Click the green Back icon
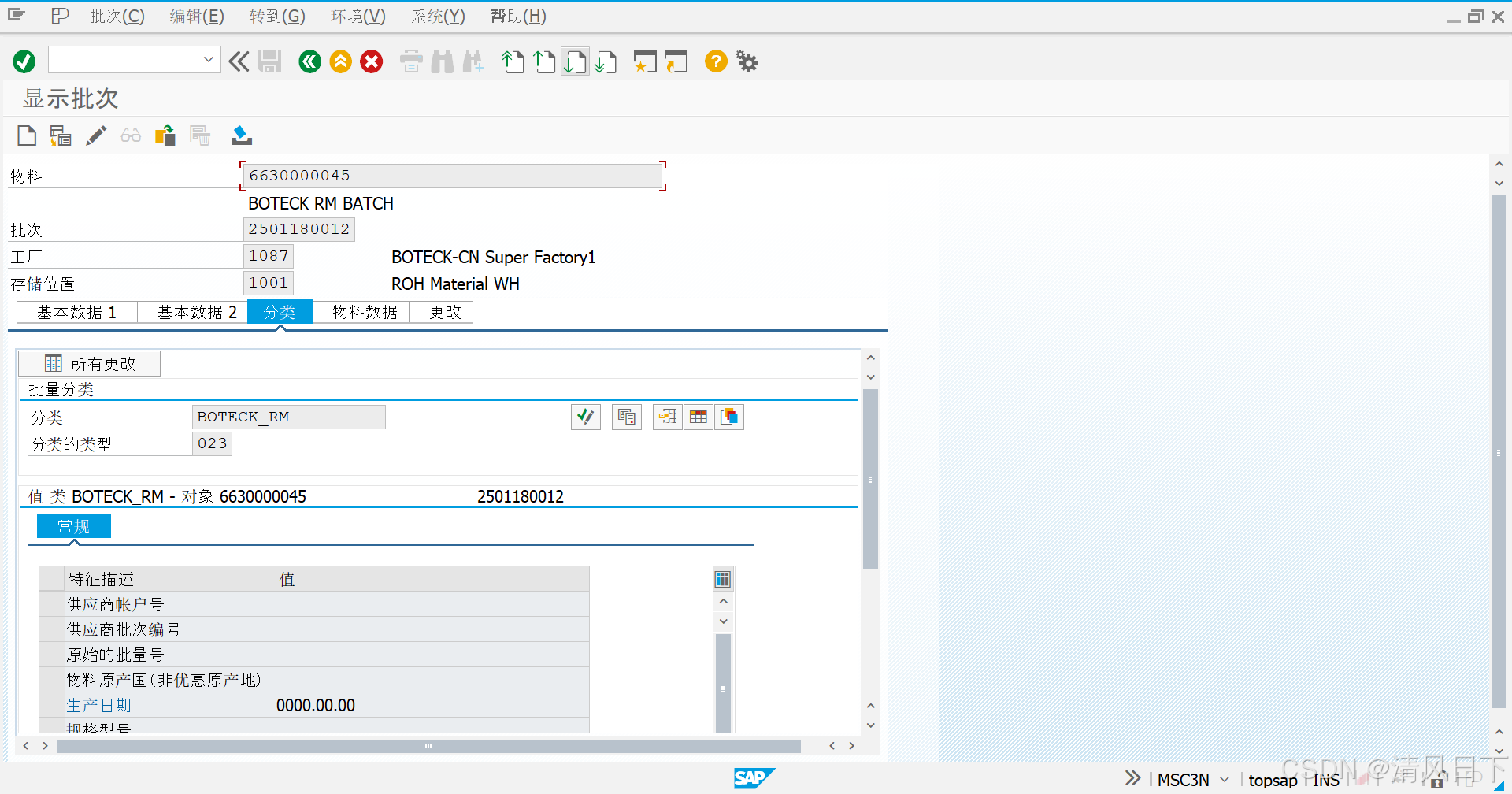The height and width of the screenshot is (794, 1512). click(x=310, y=61)
